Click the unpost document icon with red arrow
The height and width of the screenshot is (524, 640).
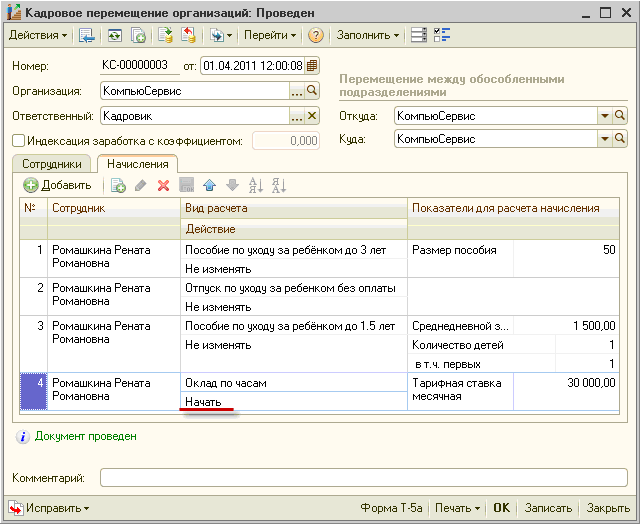(189, 36)
